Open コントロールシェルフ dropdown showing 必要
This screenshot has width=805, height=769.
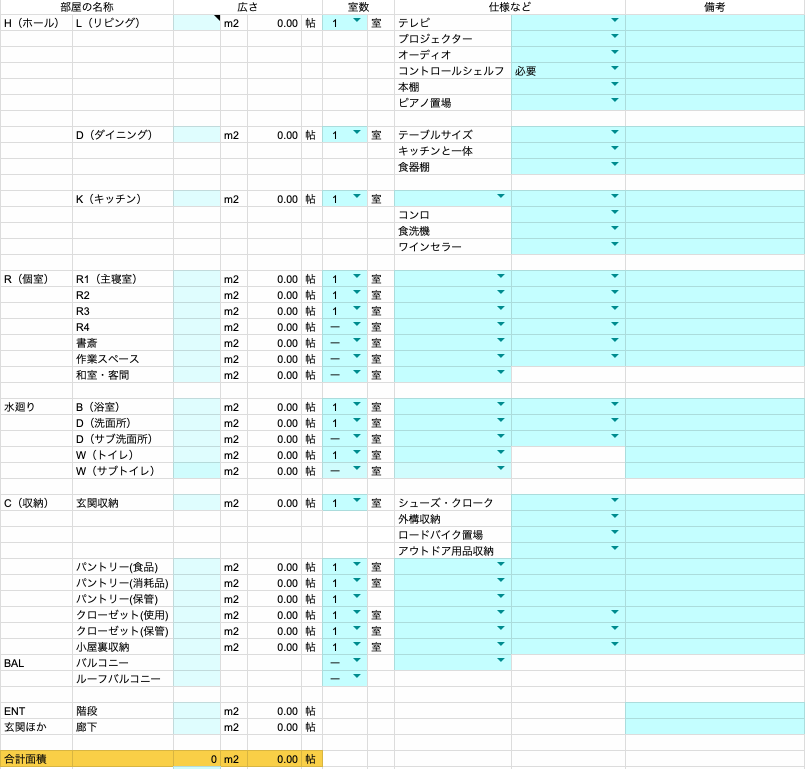pos(614,70)
